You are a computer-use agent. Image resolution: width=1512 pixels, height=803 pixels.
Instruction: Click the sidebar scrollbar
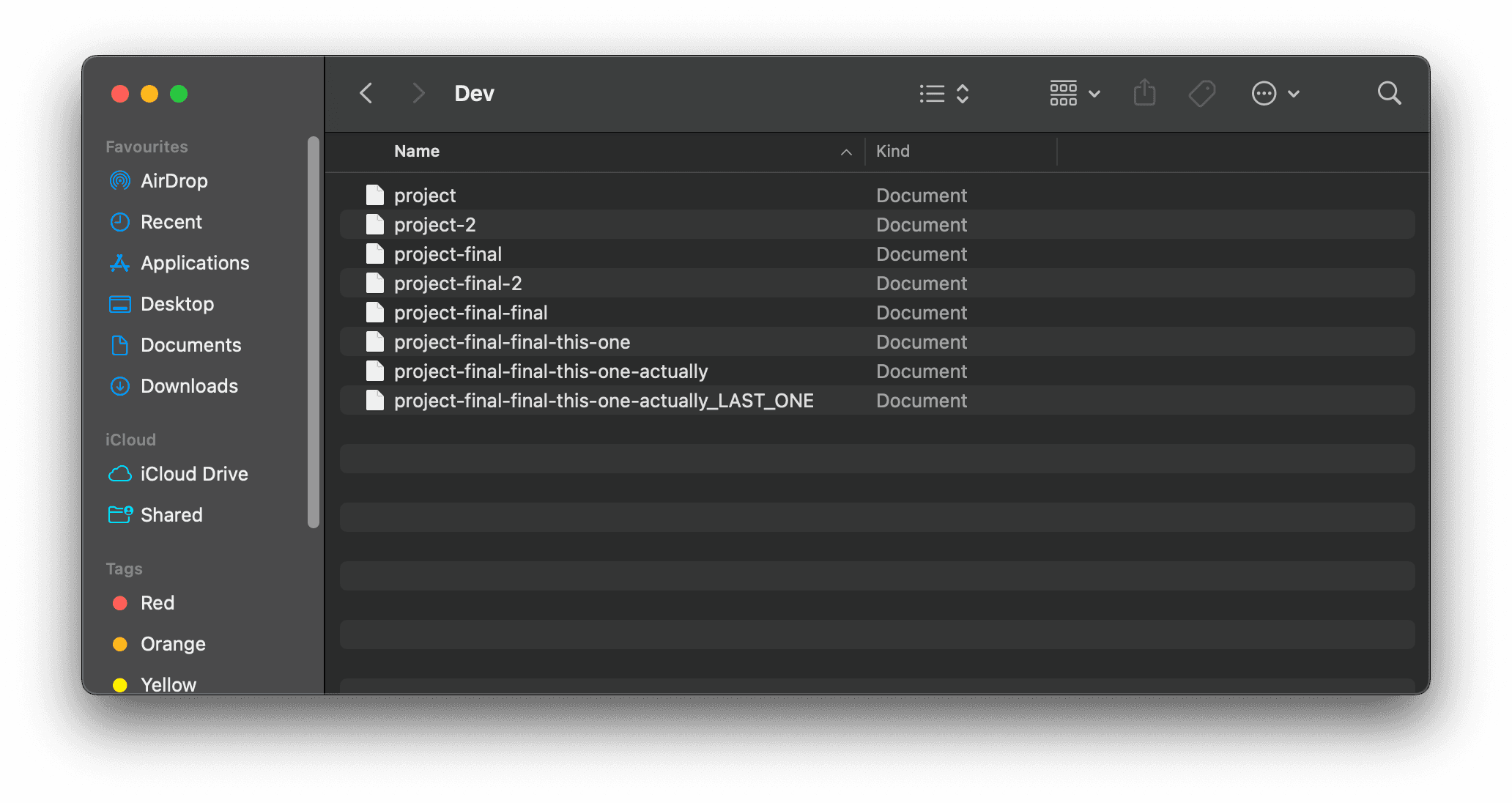314,332
